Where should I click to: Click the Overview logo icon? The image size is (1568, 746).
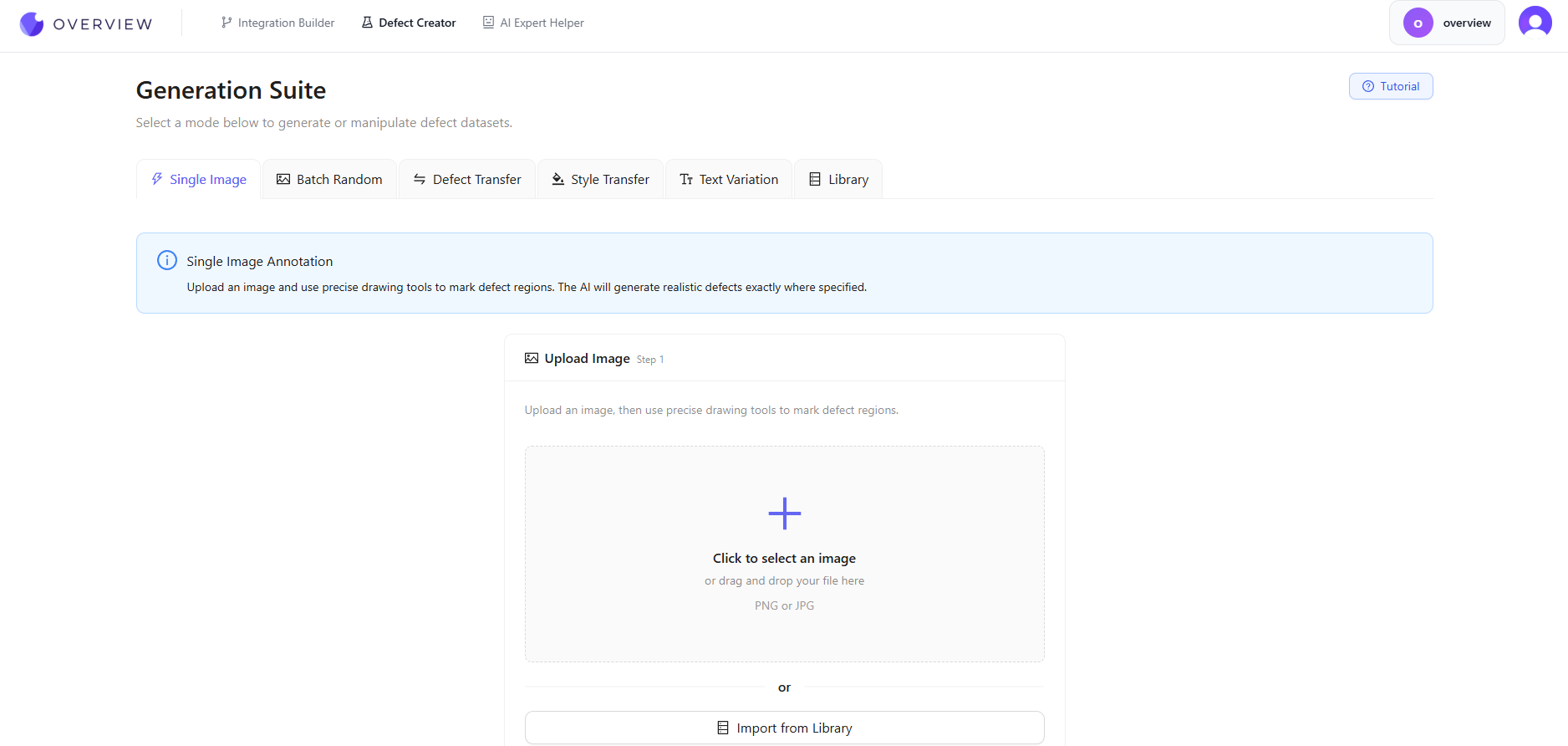pos(32,23)
